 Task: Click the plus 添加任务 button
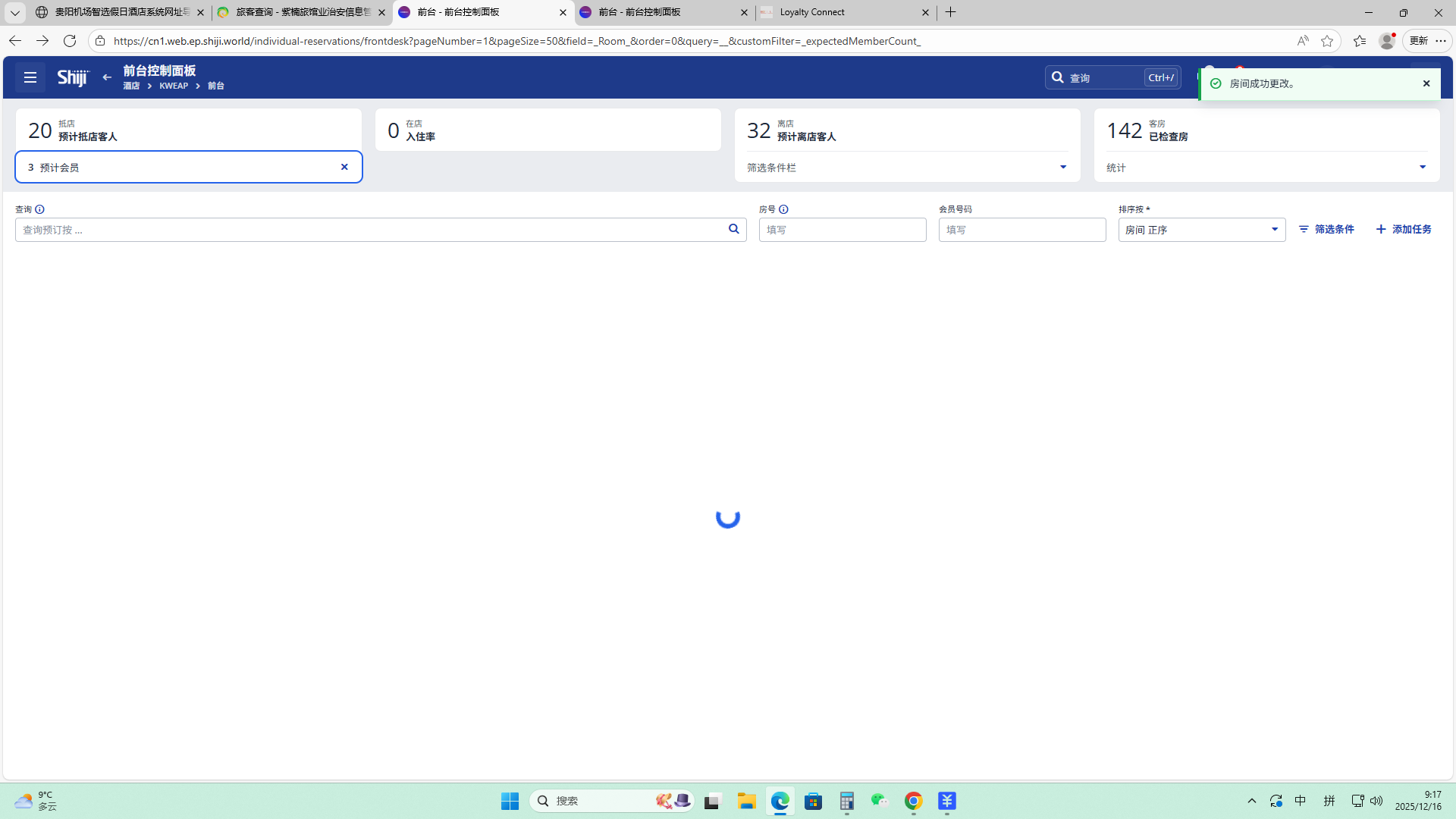[x=1404, y=229]
